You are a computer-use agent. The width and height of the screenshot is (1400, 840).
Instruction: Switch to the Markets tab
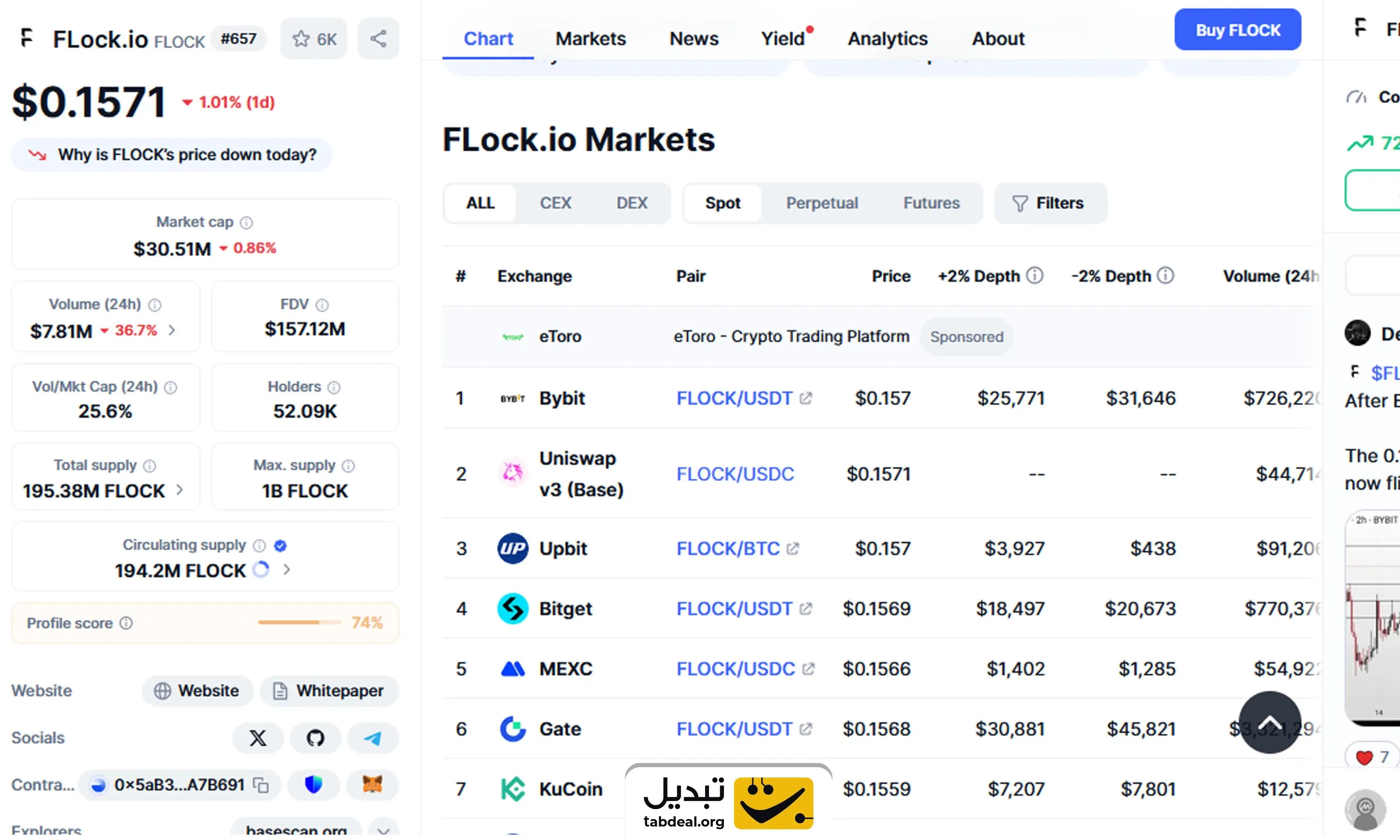(x=591, y=39)
